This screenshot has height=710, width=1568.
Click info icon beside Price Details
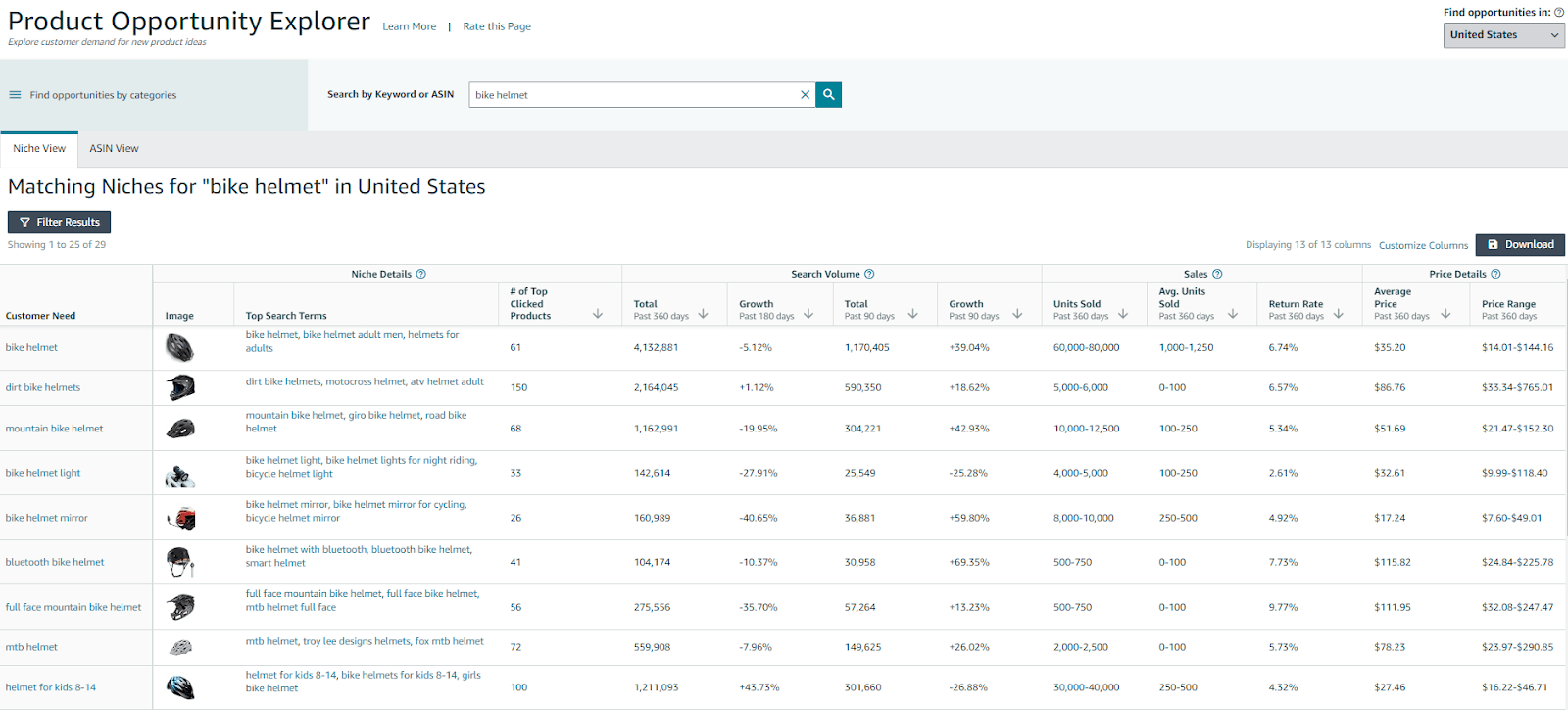coord(1495,274)
